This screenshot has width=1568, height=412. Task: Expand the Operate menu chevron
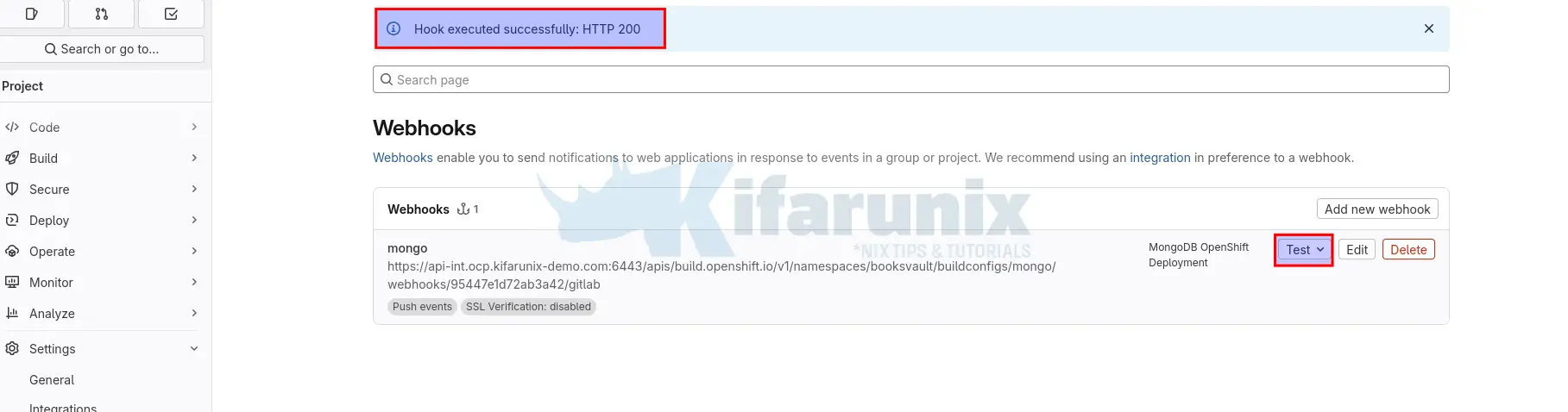pos(194,252)
